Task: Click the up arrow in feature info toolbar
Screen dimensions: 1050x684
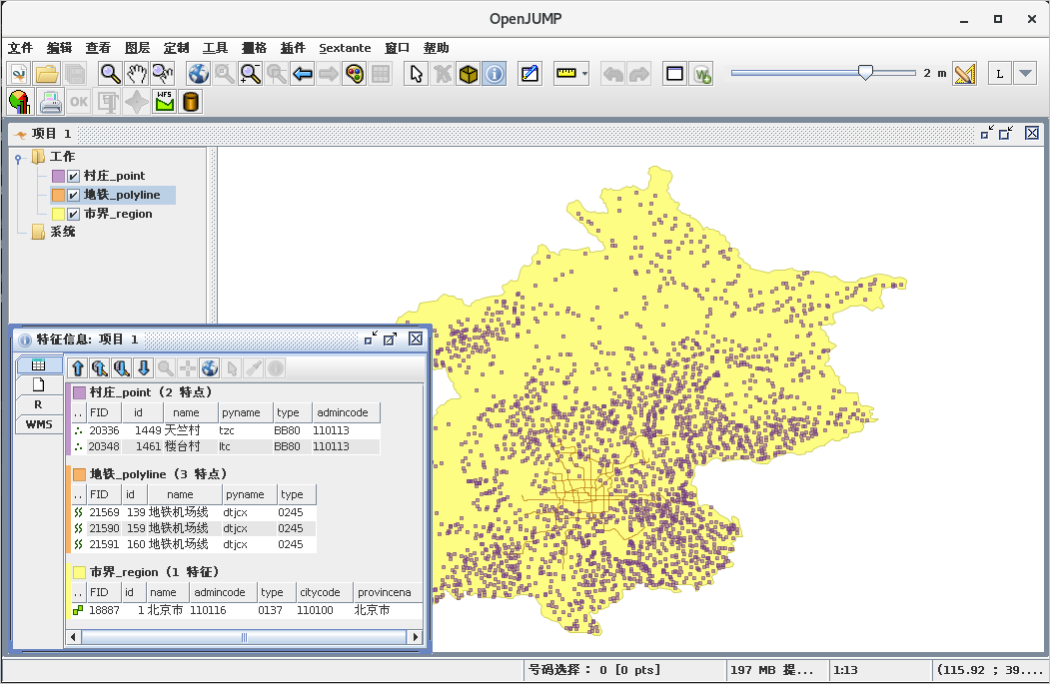Action: [x=78, y=368]
